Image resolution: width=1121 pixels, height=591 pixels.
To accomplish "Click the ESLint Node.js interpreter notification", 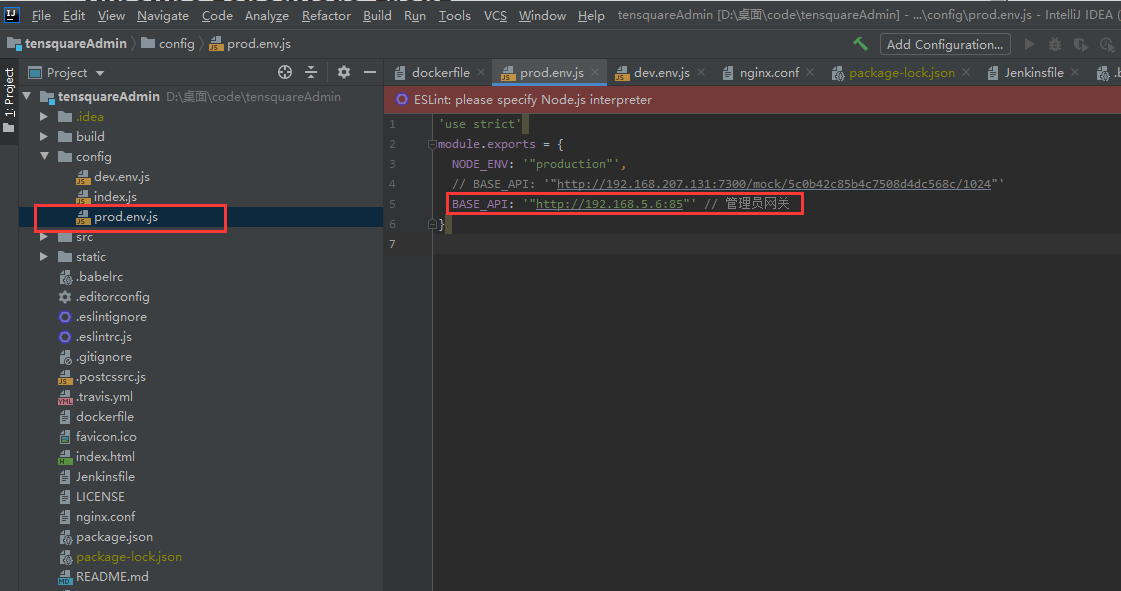I will (x=533, y=99).
